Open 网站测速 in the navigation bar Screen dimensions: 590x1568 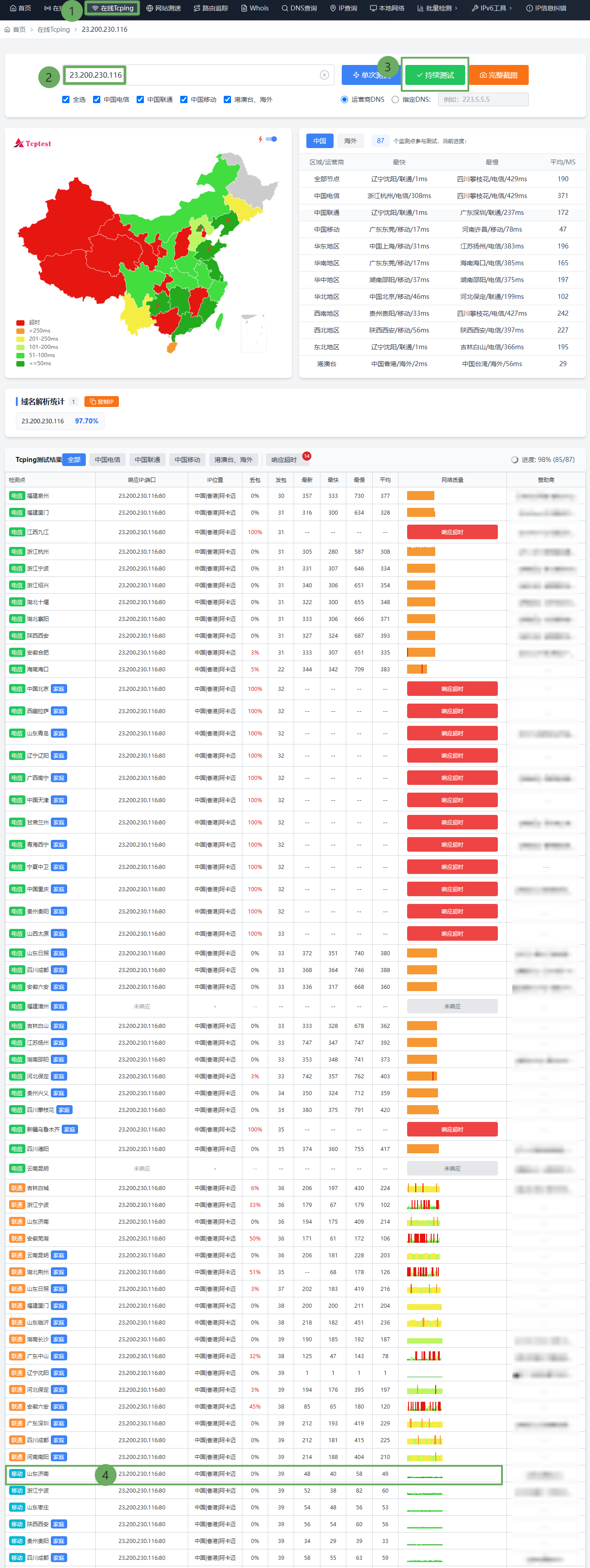click(164, 8)
